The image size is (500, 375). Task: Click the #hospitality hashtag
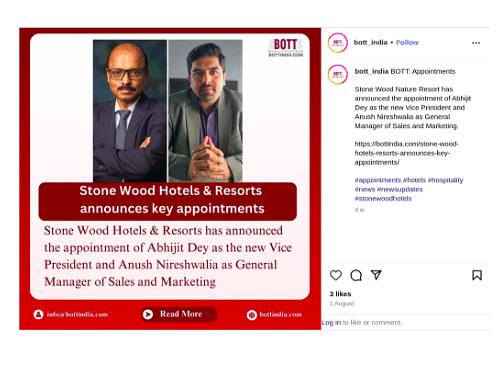pos(445,180)
